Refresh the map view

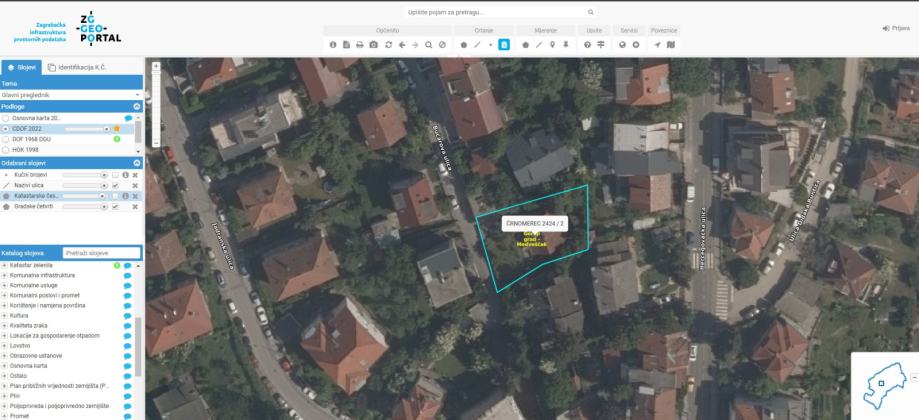[388, 45]
